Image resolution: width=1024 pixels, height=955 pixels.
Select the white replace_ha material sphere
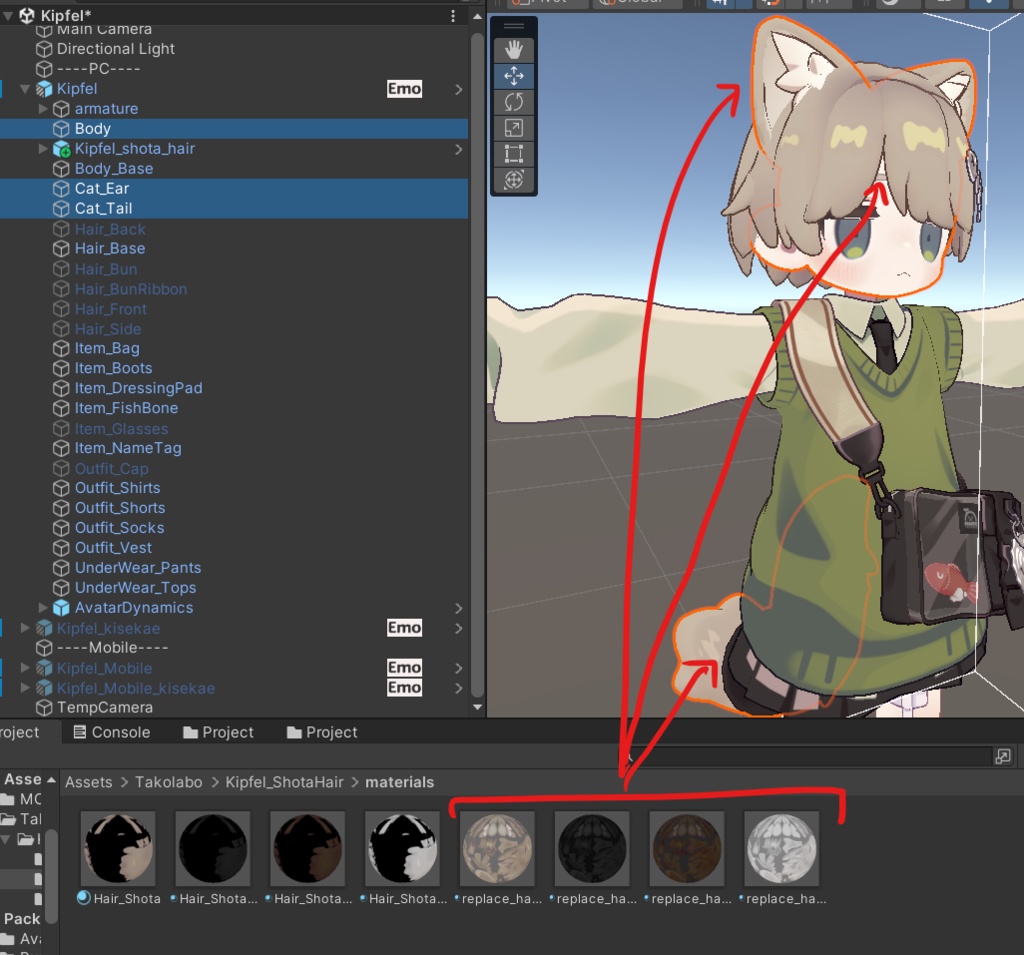click(782, 849)
